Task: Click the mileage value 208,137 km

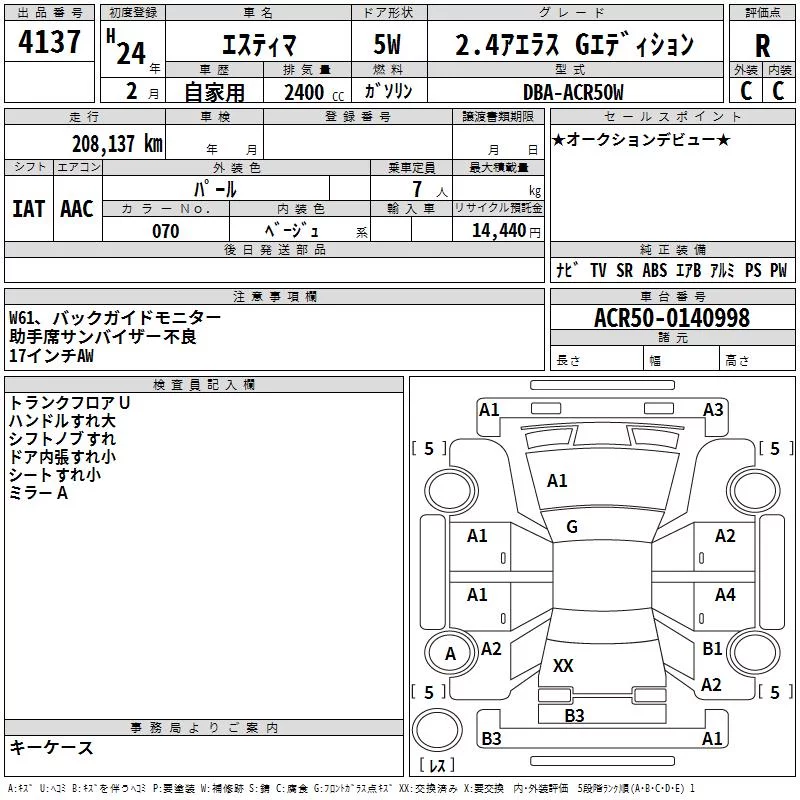Action: 117,144
